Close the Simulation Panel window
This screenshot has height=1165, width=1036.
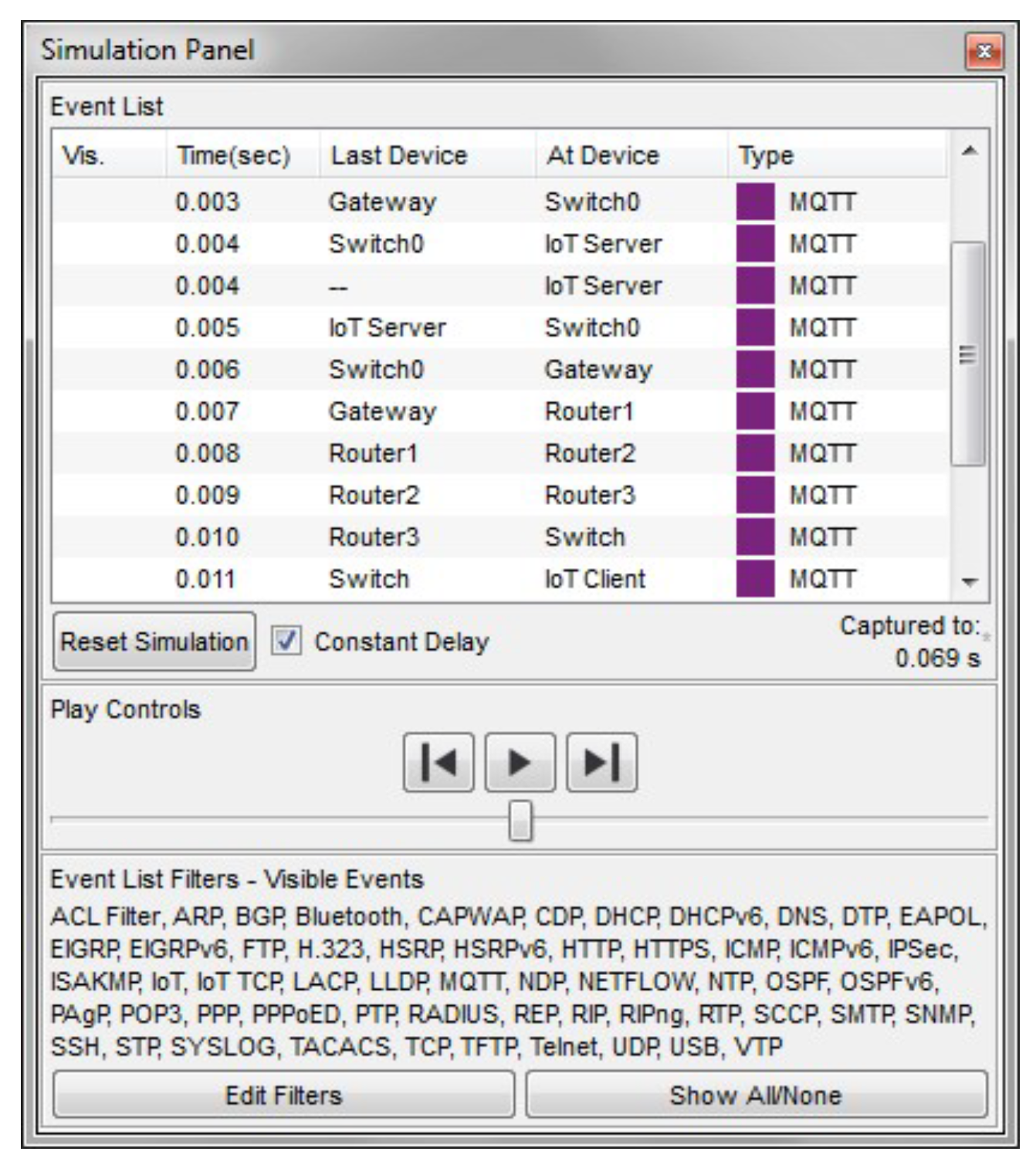984,52
